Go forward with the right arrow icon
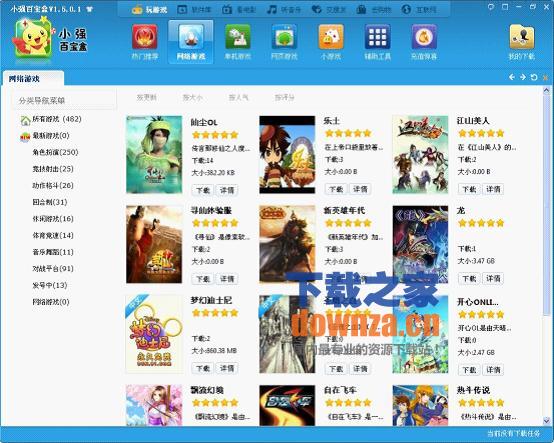This screenshot has height=443, width=554. tap(523, 77)
